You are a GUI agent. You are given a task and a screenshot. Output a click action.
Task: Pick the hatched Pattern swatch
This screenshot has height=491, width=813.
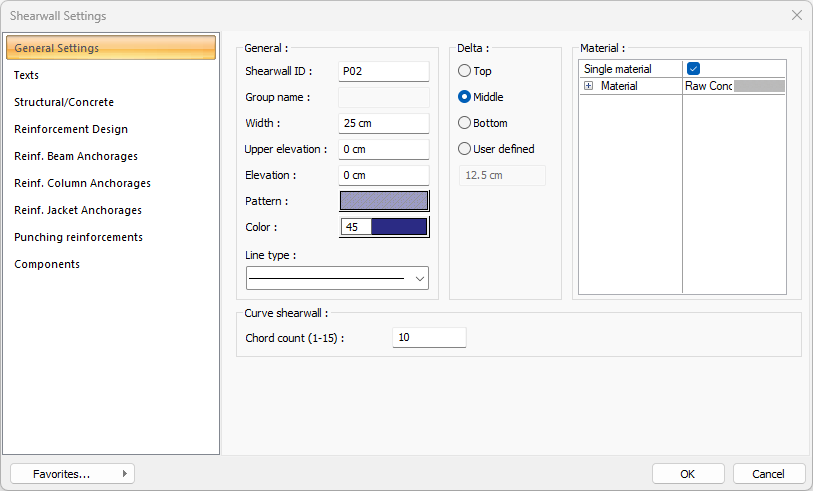[x=384, y=201]
